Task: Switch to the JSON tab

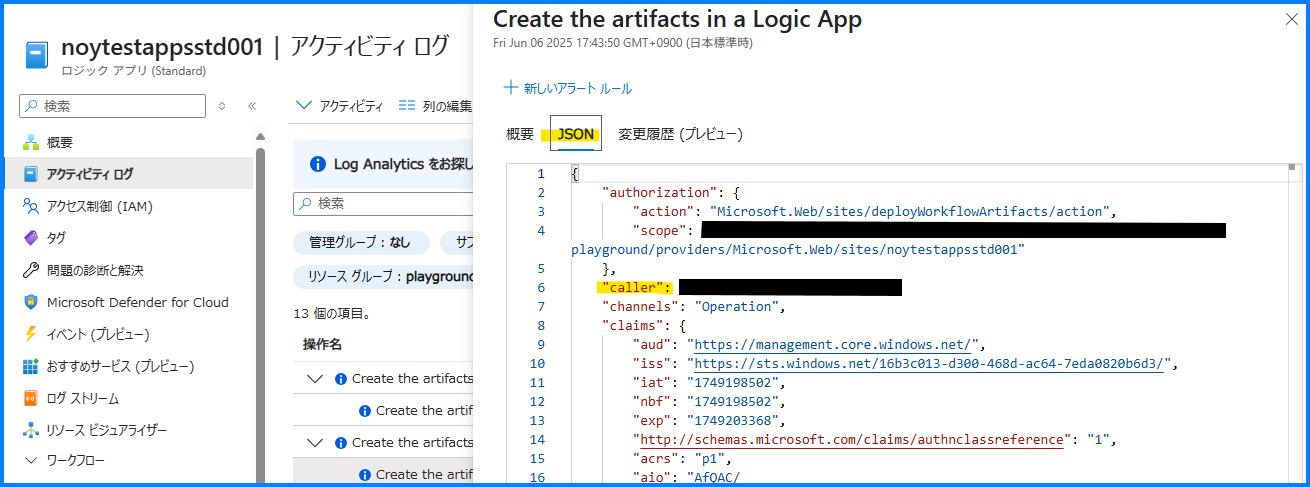Action: tap(576, 134)
